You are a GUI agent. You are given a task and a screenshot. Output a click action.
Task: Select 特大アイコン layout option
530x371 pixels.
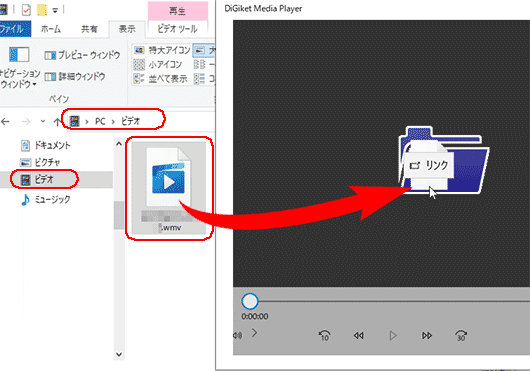[x=163, y=50]
